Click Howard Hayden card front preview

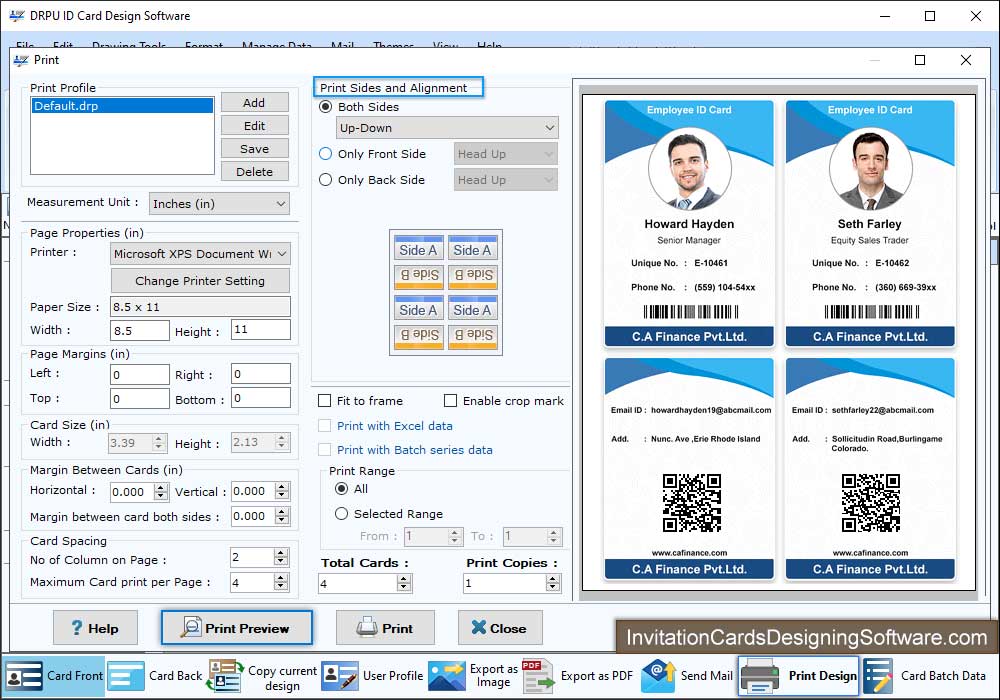(689, 224)
